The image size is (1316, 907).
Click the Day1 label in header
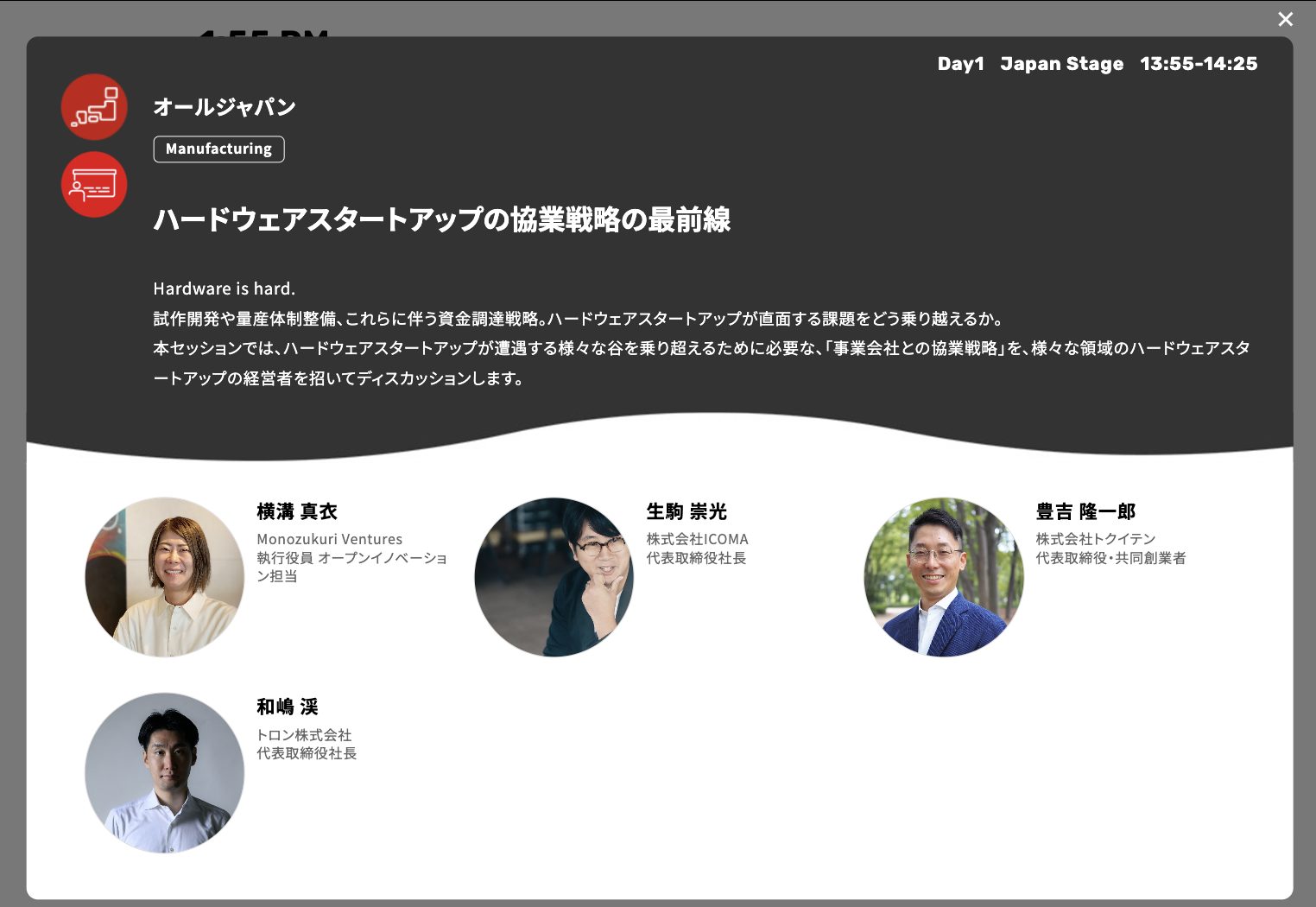[x=960, y=64]
